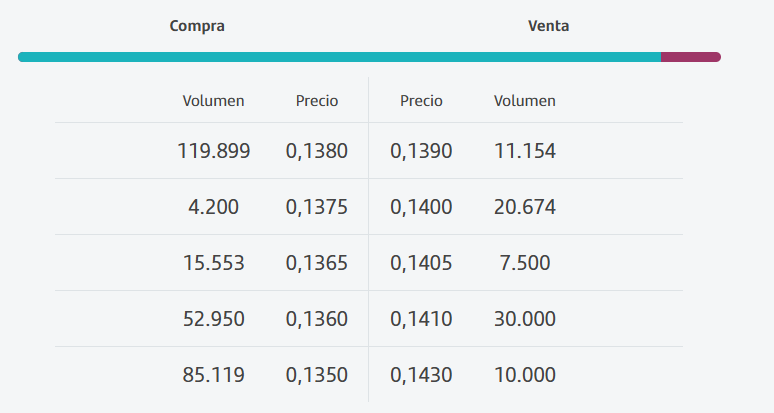Click buy volume 52.950
This screenshot has width=774, height=413.
click(213, 319)
